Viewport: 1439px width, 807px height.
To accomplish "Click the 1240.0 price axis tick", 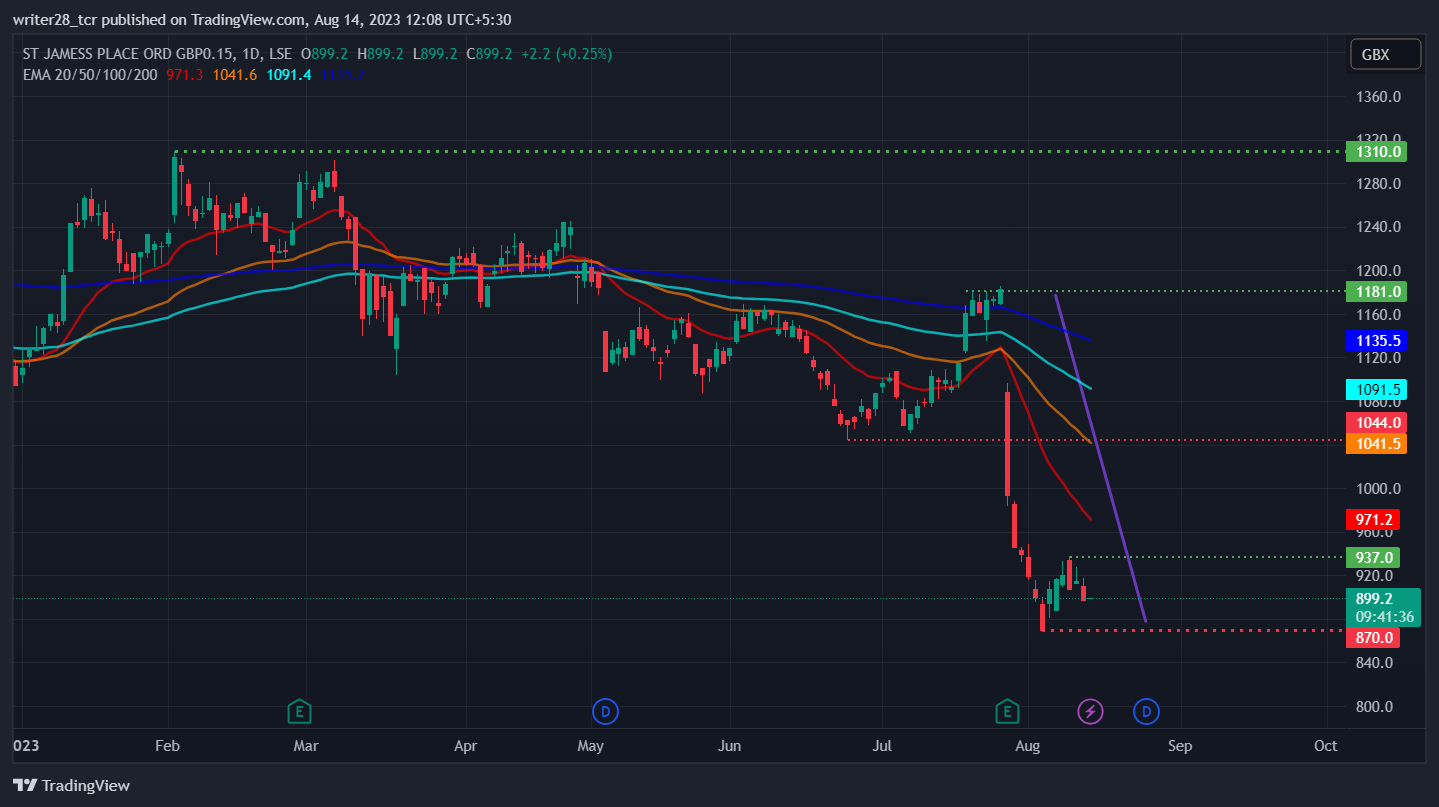I will pos(1380,227).
